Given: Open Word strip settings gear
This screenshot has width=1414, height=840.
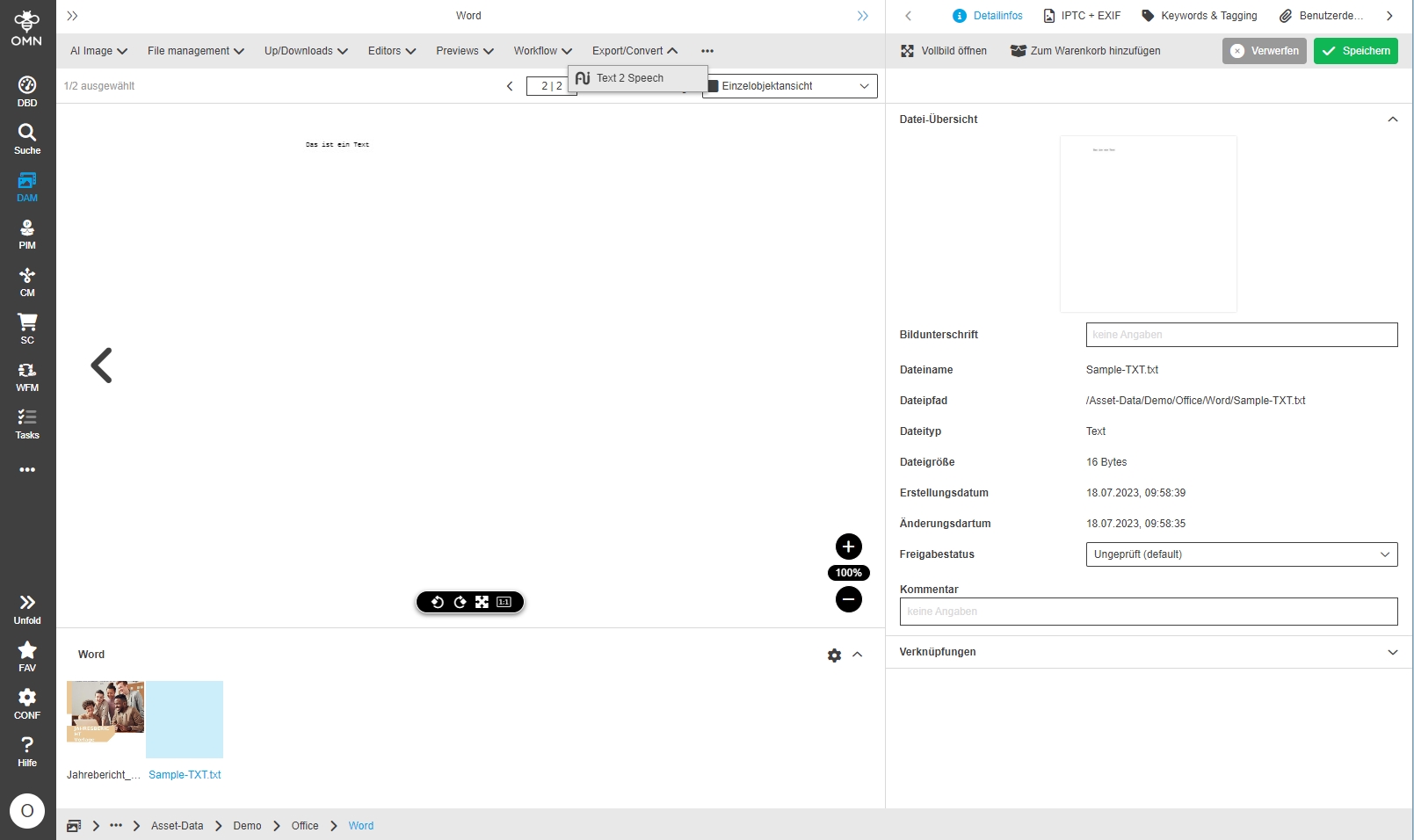Looking at the screenshot, I should pos(835,655).
